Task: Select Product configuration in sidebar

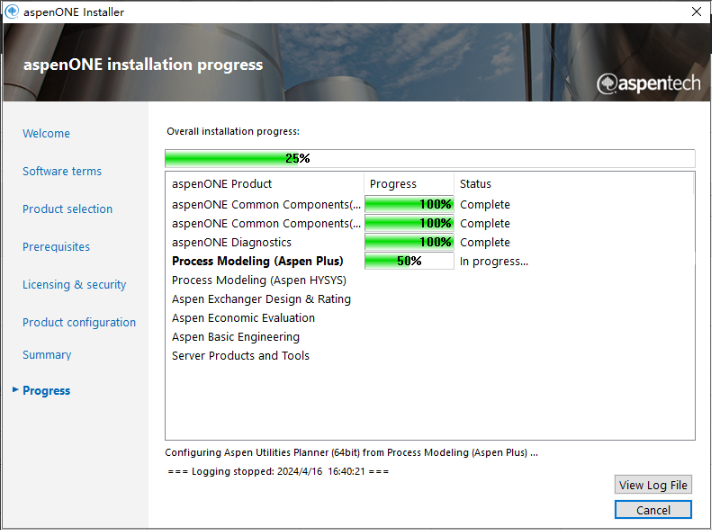Action: coord(79,322)
